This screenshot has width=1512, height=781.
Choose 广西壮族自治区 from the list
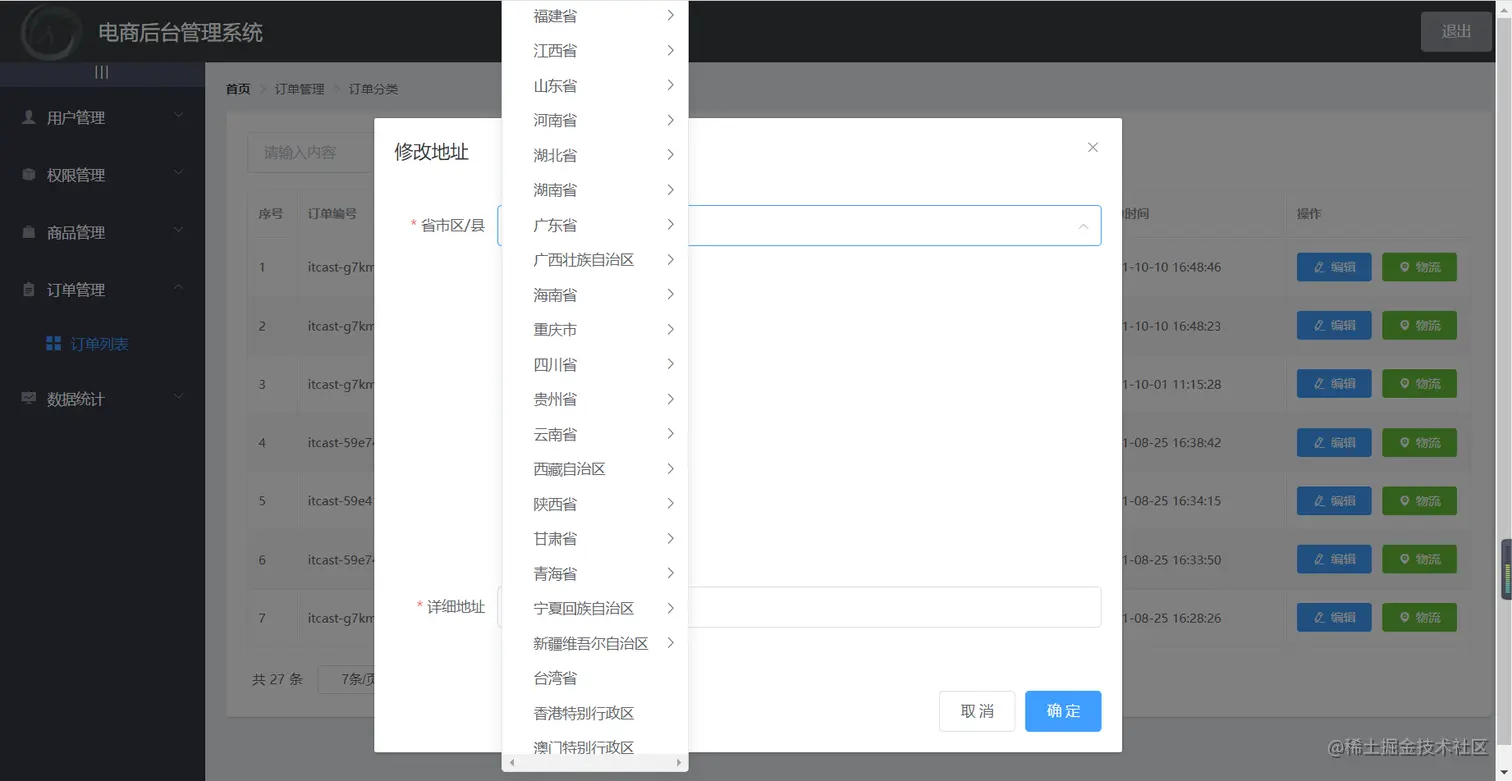click(x=595, y=260)
